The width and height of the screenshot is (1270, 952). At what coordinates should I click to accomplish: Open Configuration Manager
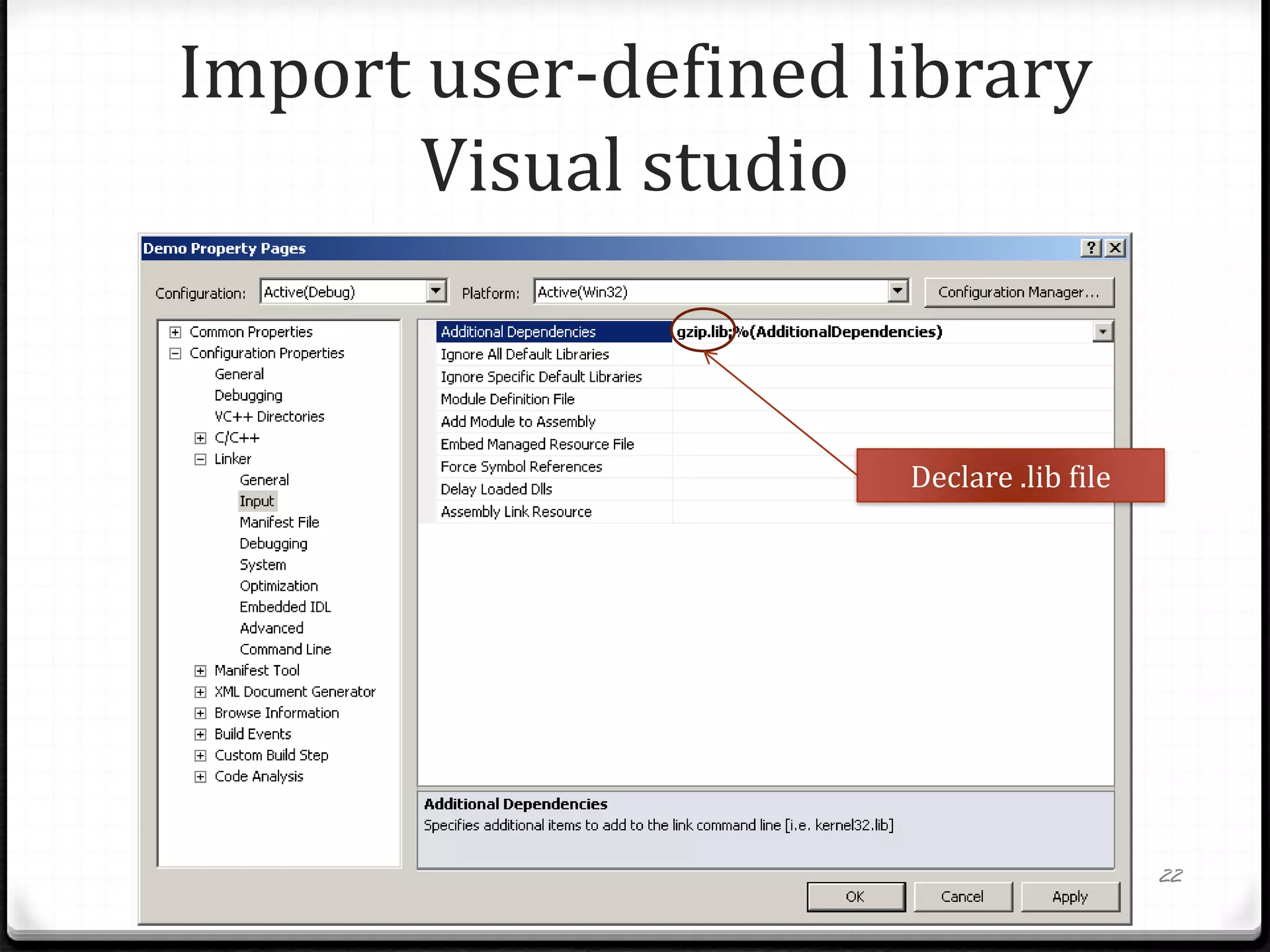(1019, 292)
